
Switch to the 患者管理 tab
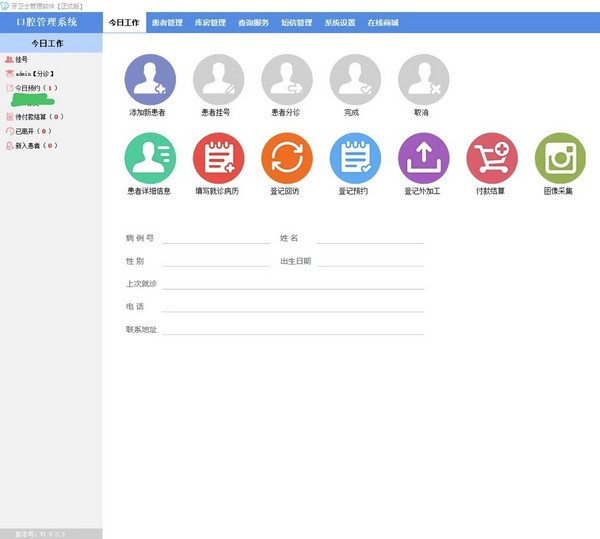pos(167,22)
